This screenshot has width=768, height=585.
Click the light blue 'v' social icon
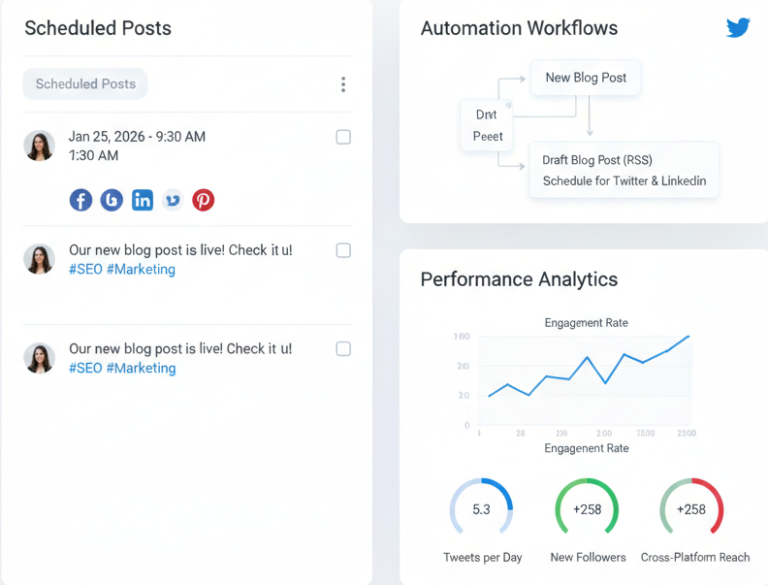click(173, 200)
